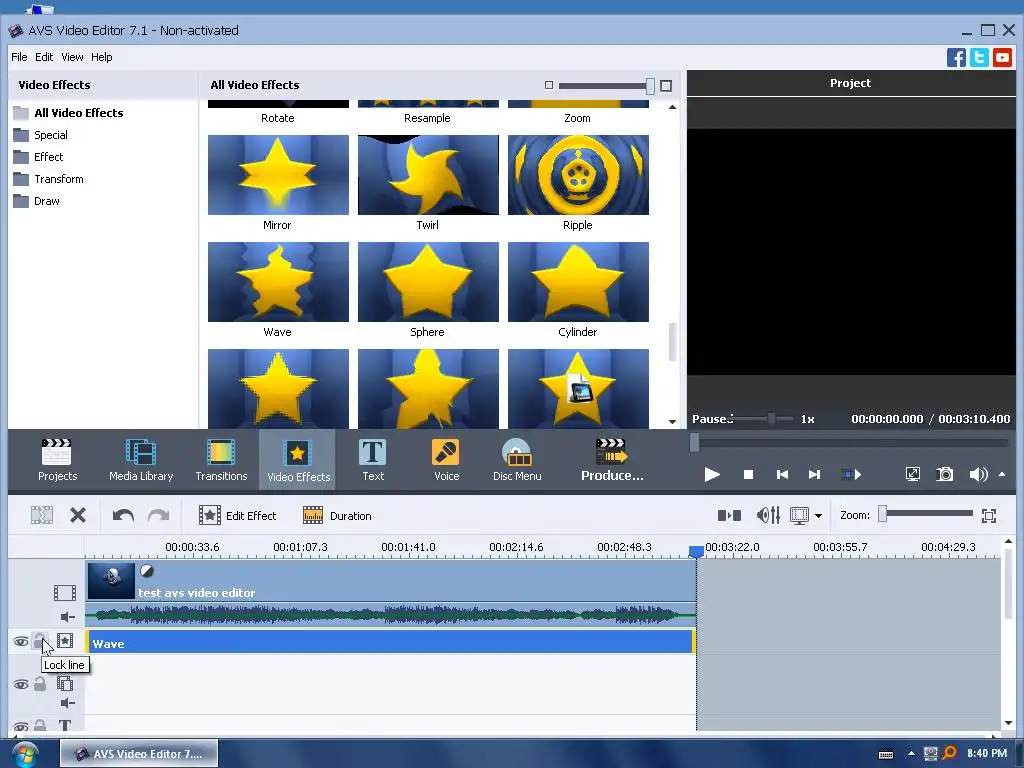Viewport: 1024px width, 768px height.
Task: Delete selected timeline item
Action: [x=78, y=516]
